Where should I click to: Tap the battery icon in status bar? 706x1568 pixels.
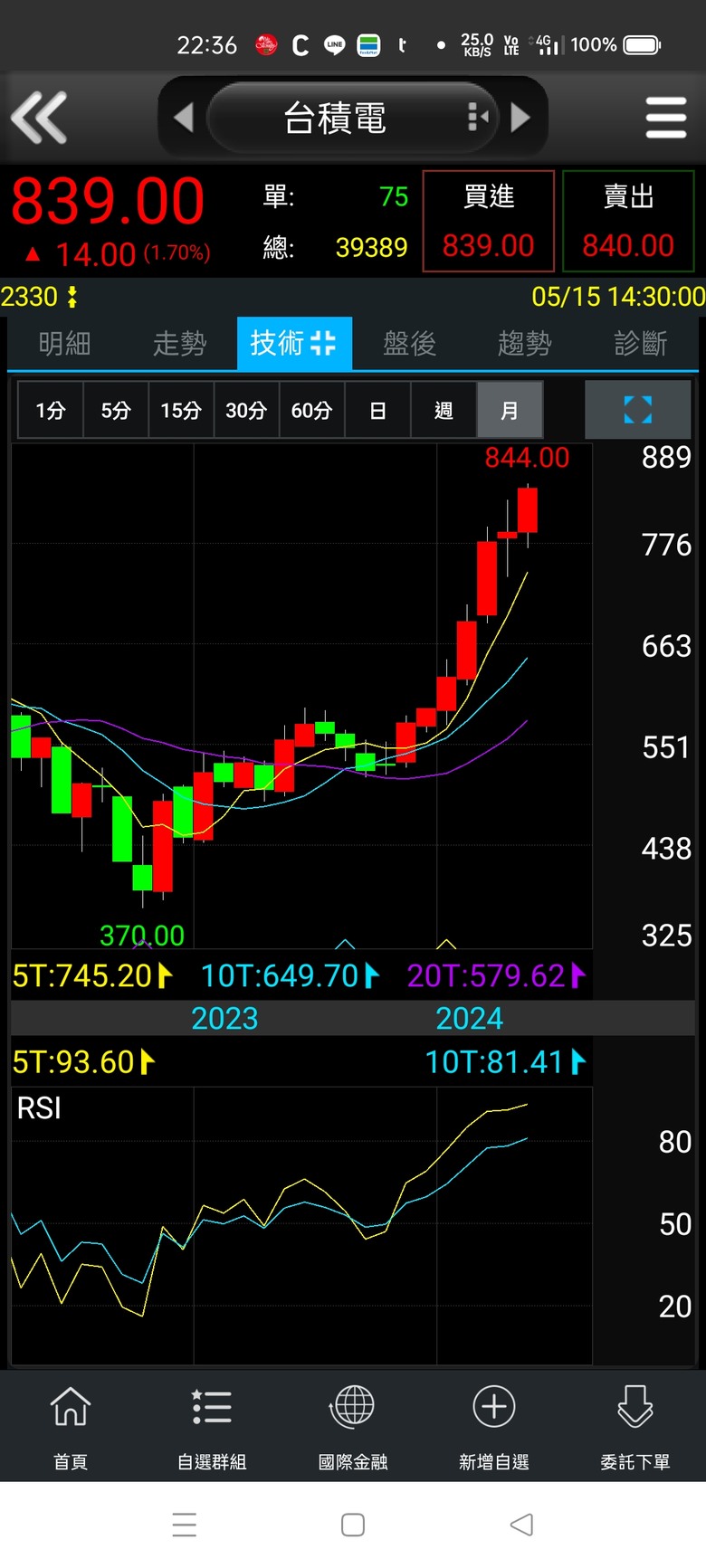(643, 44)
